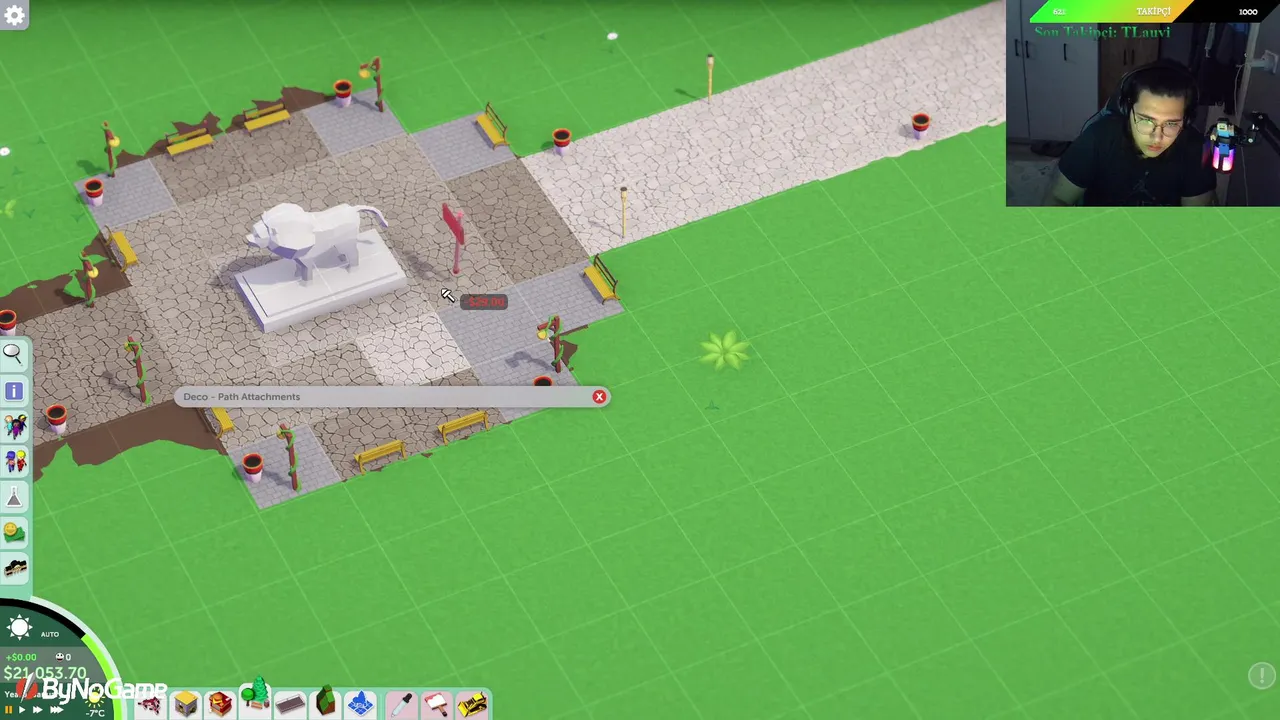Click the -7°C temperature indicator
1280x720 pixels.
pyautogui.click(x=95, y=713)
